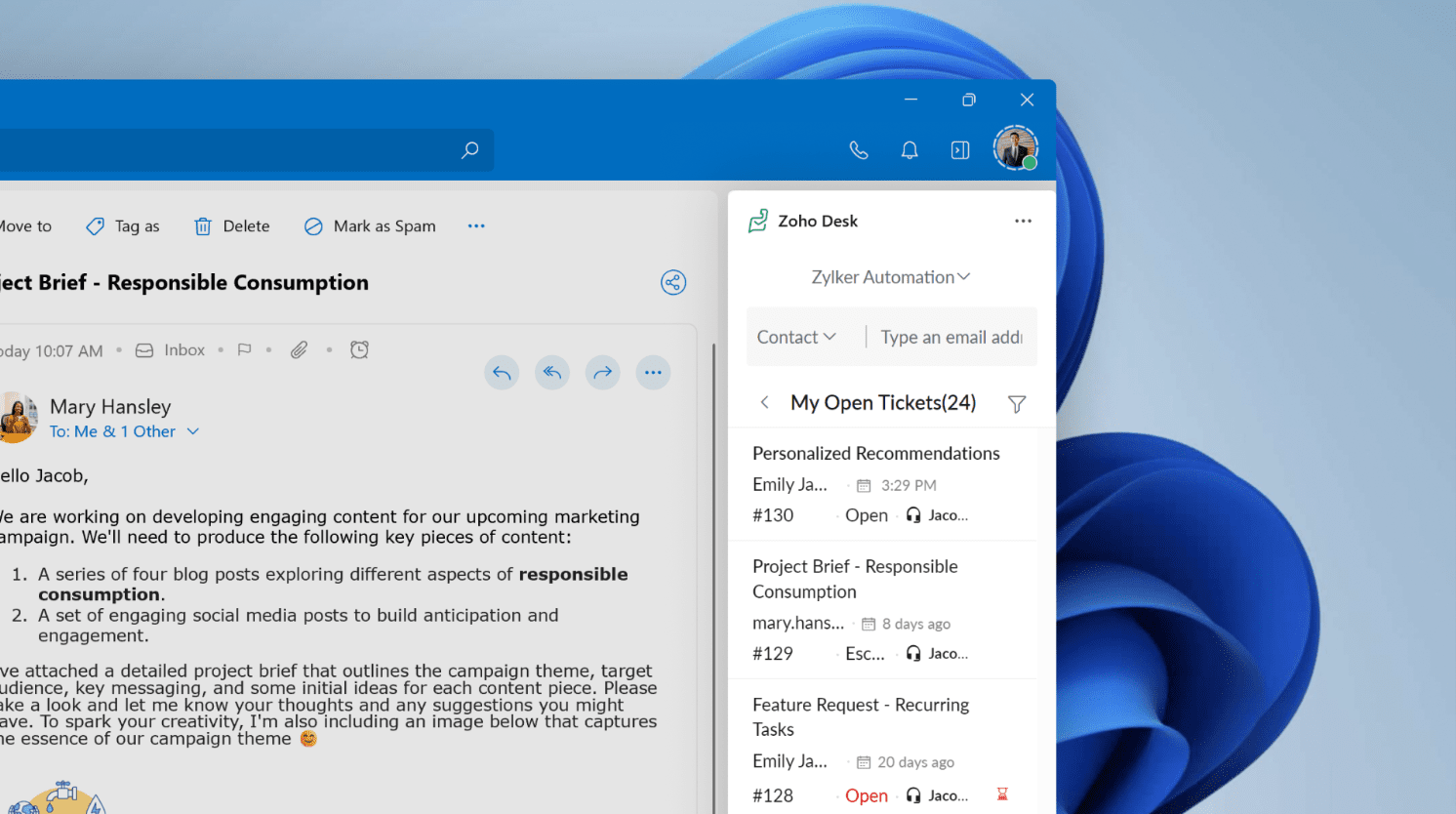Click Esc... status of ticket #129
1456x814 pixels.
click(x=865, y=654)
